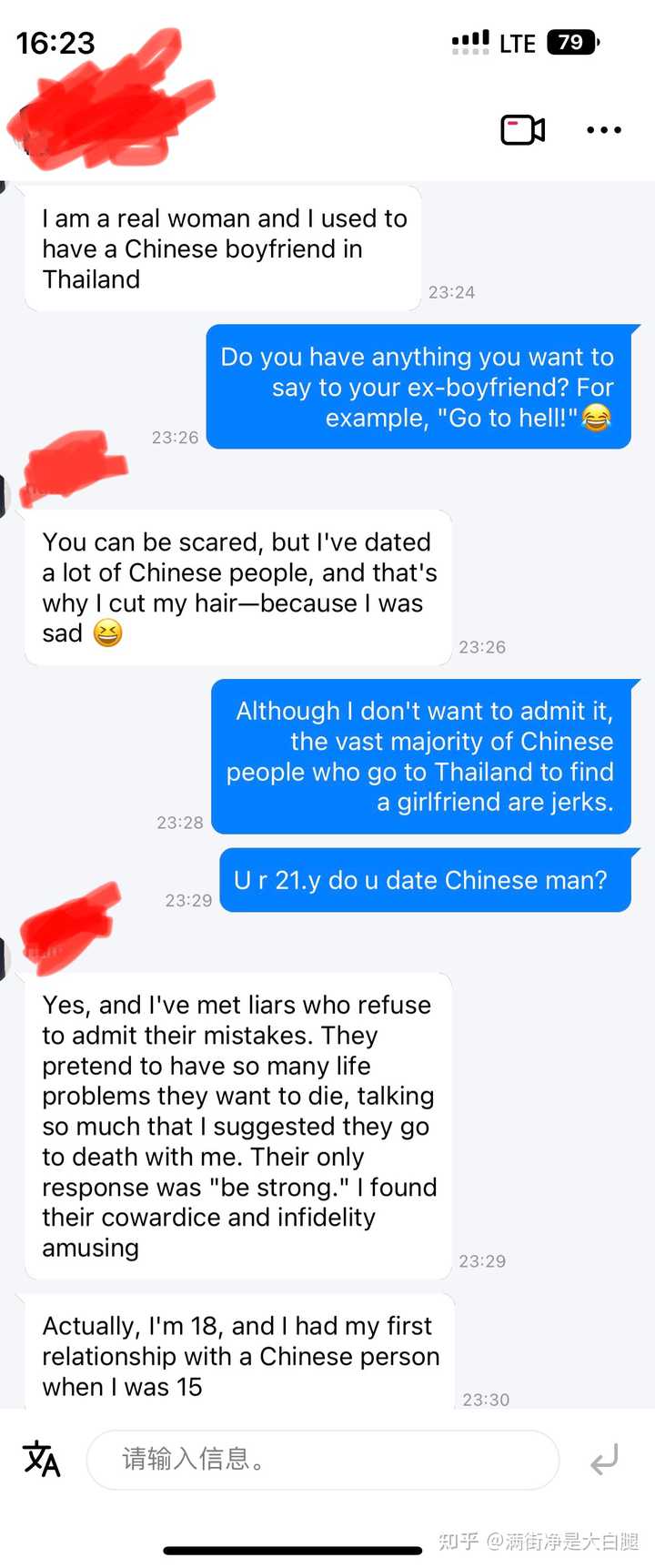Tap the tears-of-joy emoji in blue bubble
The height and width of the screenshot is (1568, 655).
pos(597,418)
